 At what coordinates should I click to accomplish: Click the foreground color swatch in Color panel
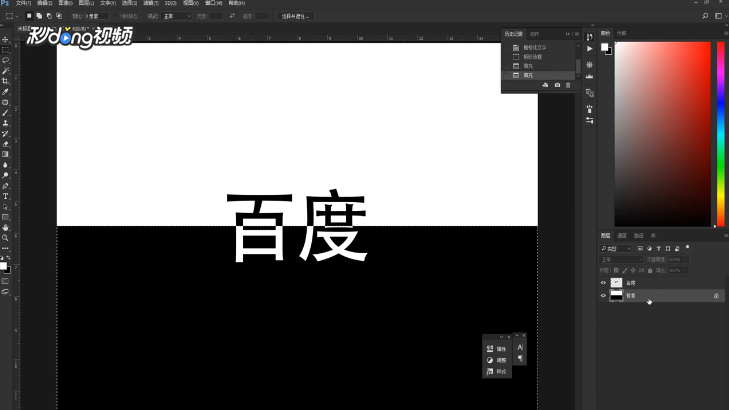coord(604,47)
